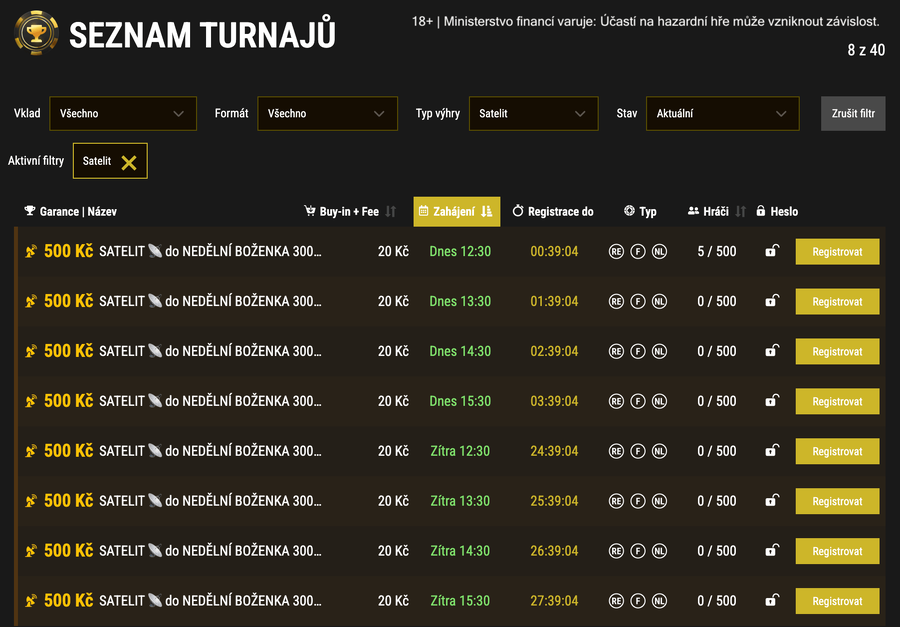This screenshot has width=900, height=627.
Task: Click F type icon in Dnes 13:30 row
Action: [638, 302]
